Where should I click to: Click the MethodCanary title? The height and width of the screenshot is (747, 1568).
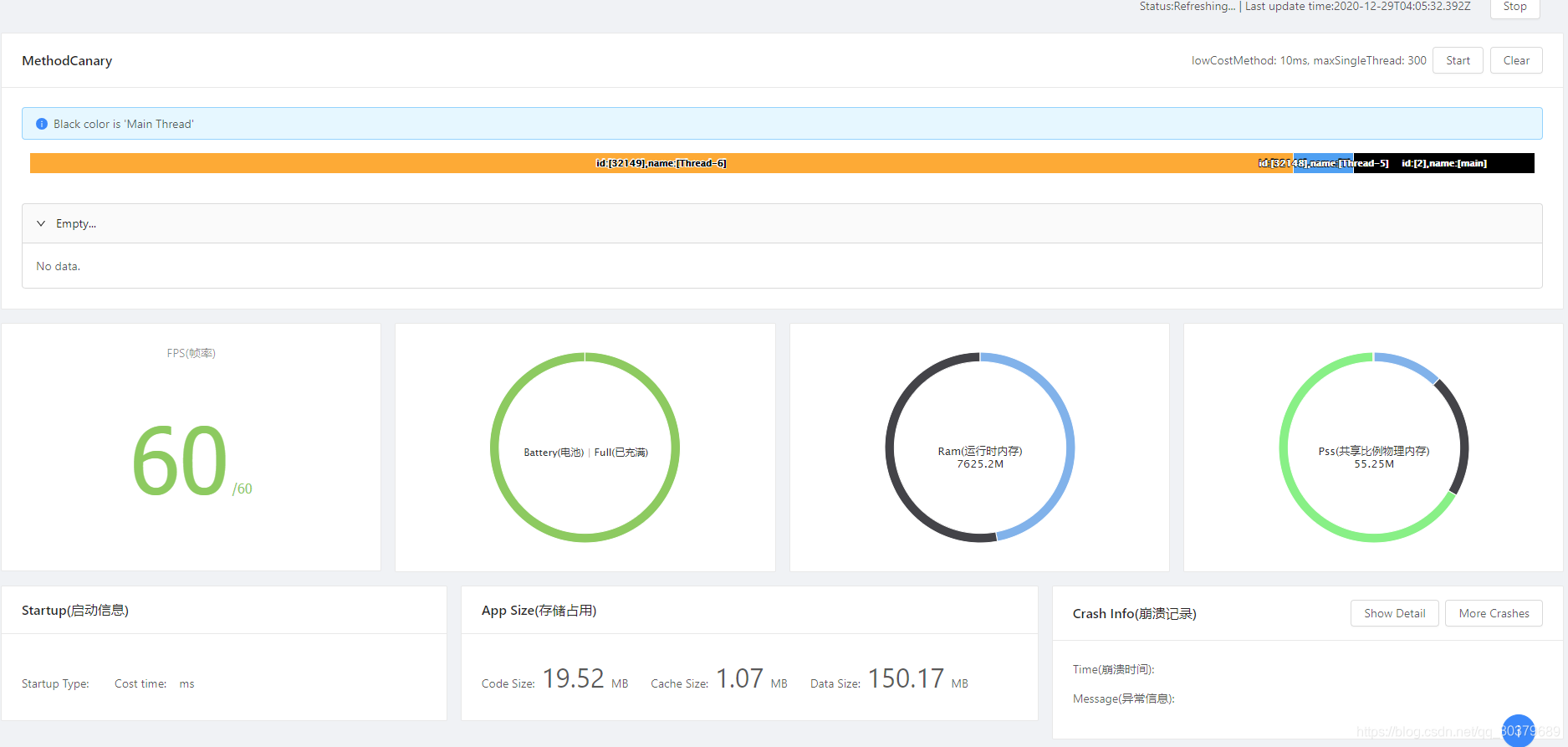coord(67,60)
